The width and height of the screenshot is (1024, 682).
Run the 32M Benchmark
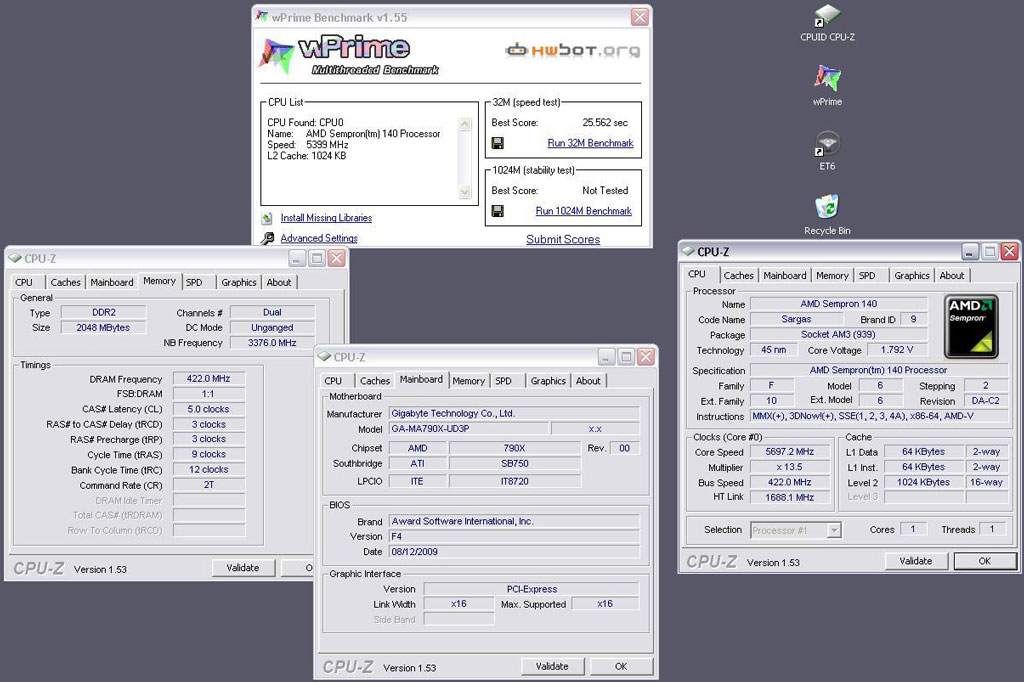(x=590, y=143)
